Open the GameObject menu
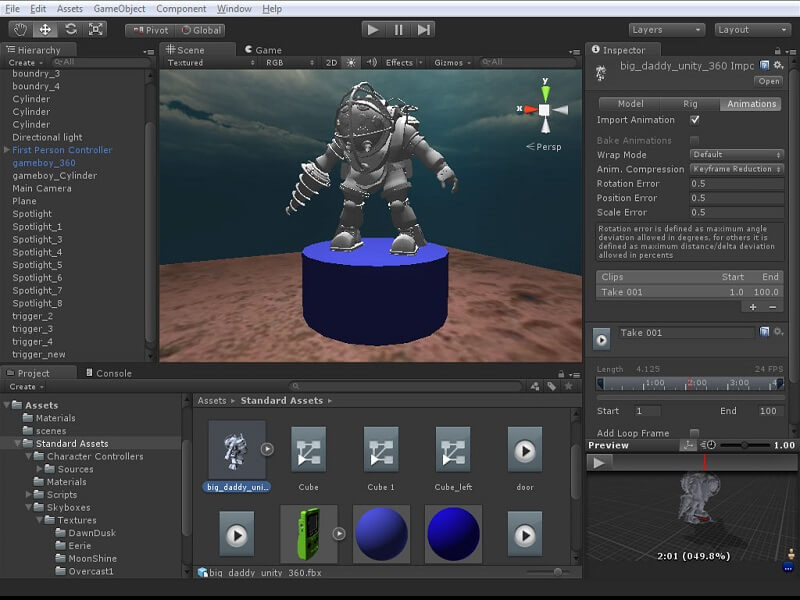Screen dimensions: 800x600 click(119, 9)
